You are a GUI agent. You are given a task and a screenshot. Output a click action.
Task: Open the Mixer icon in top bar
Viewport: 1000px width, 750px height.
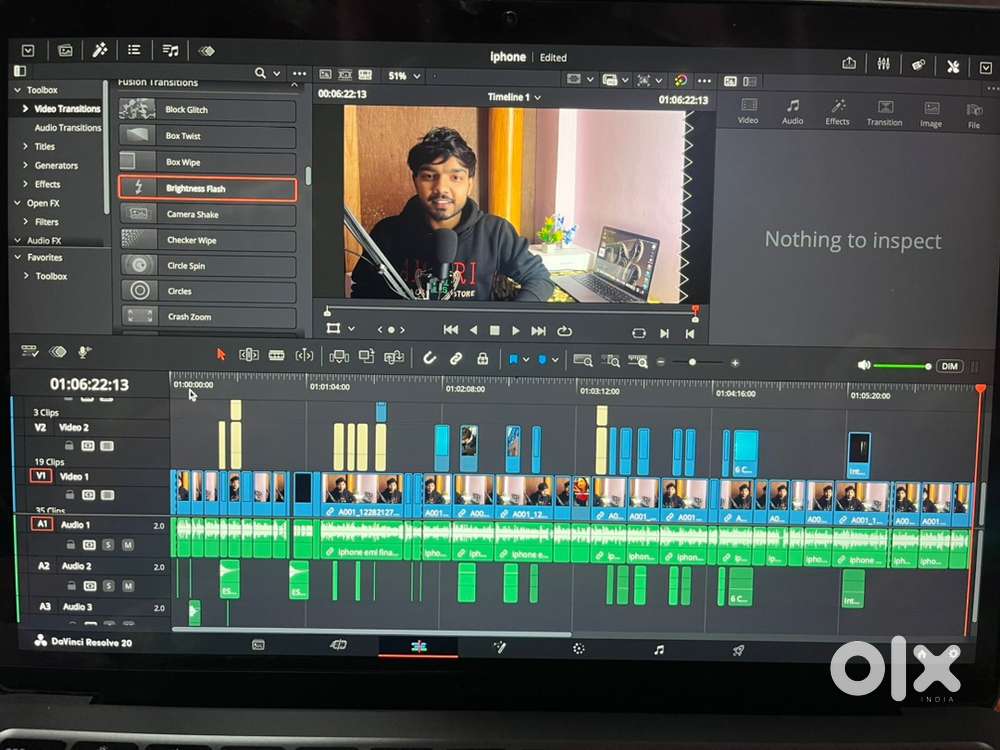(883, 63)
